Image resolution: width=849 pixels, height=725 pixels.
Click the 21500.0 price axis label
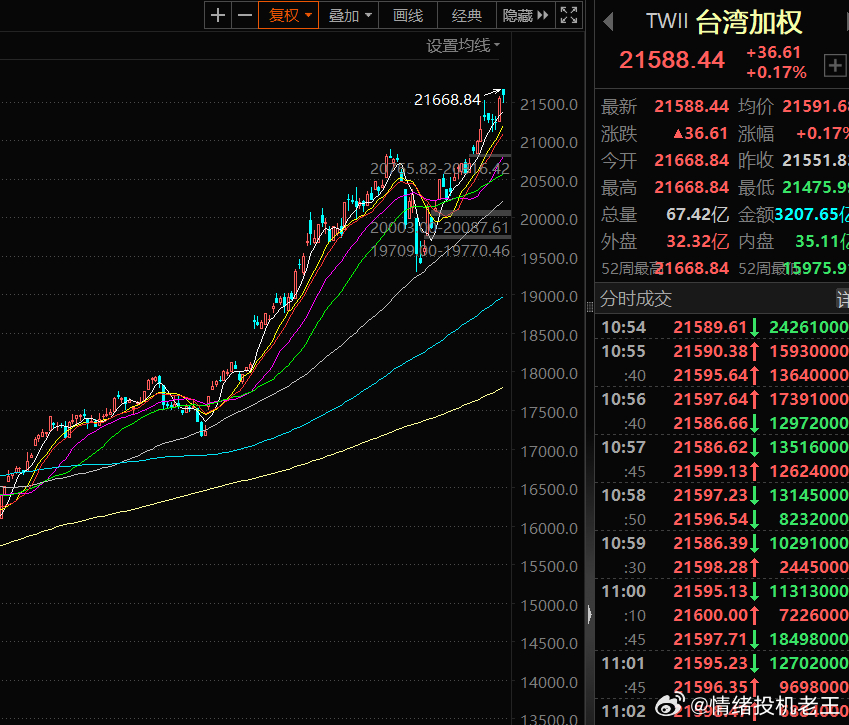pos(548,104)
